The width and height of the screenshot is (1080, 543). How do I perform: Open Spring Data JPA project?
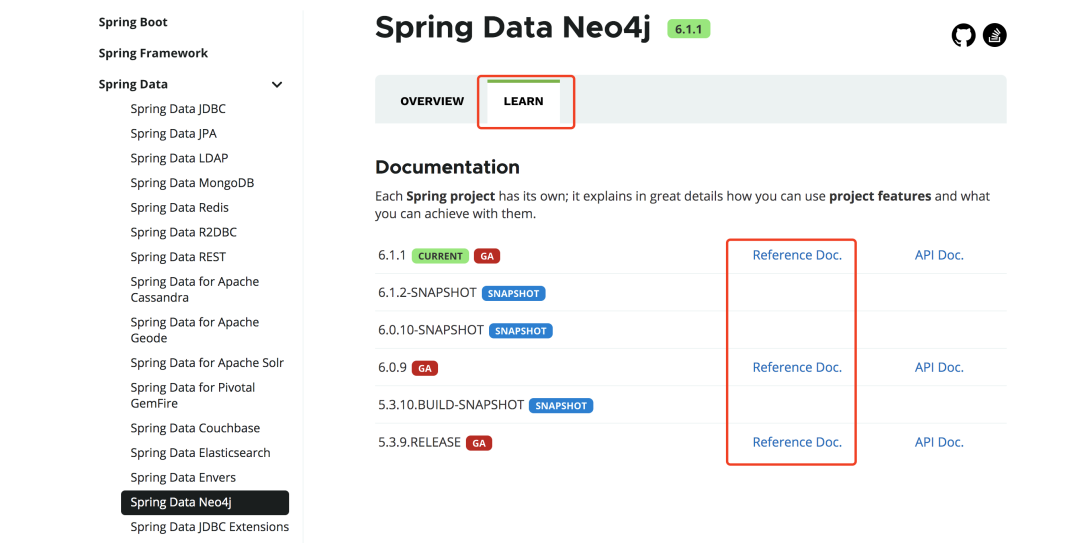[174, 134]
